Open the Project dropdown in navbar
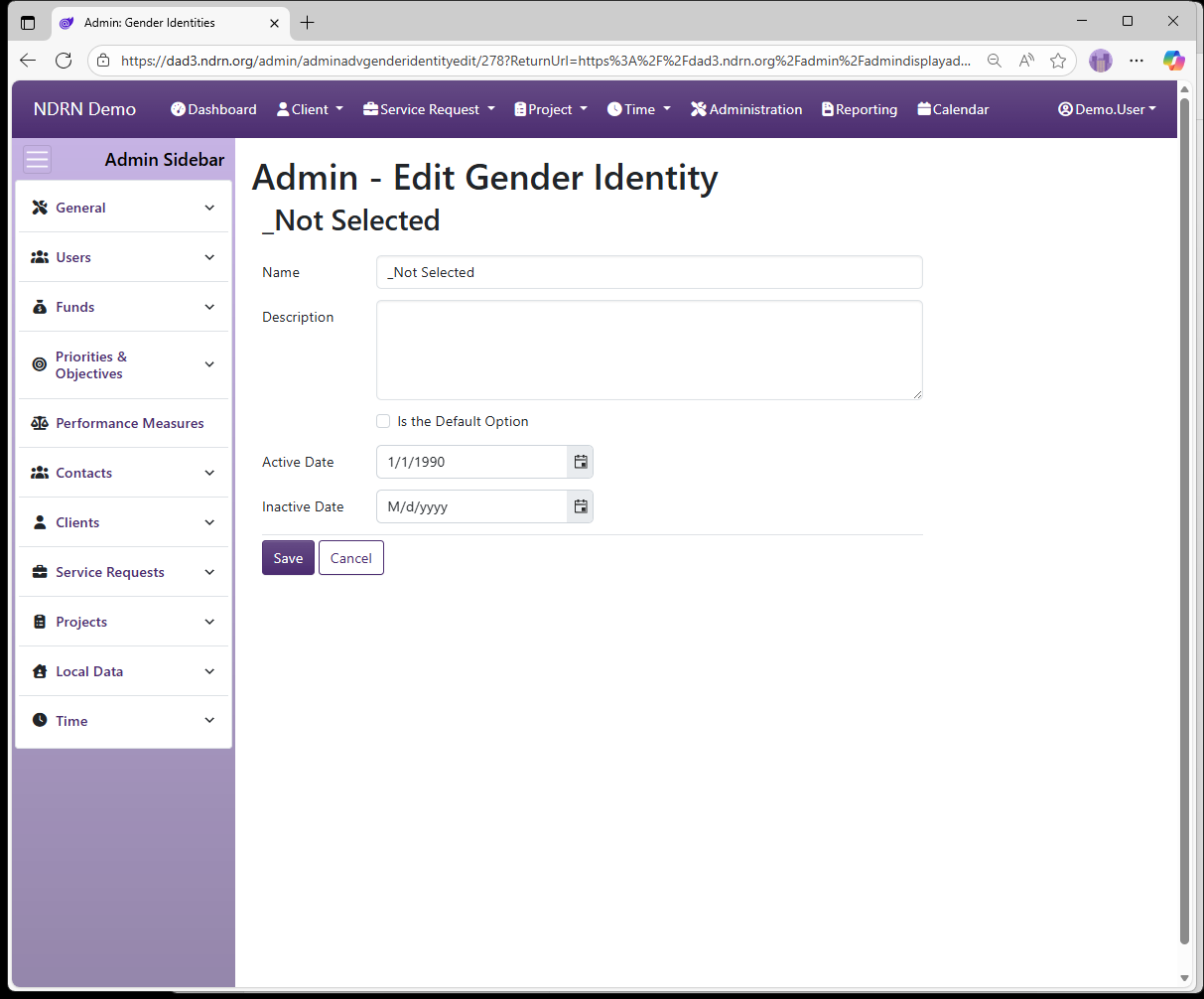 coord(551,109)
